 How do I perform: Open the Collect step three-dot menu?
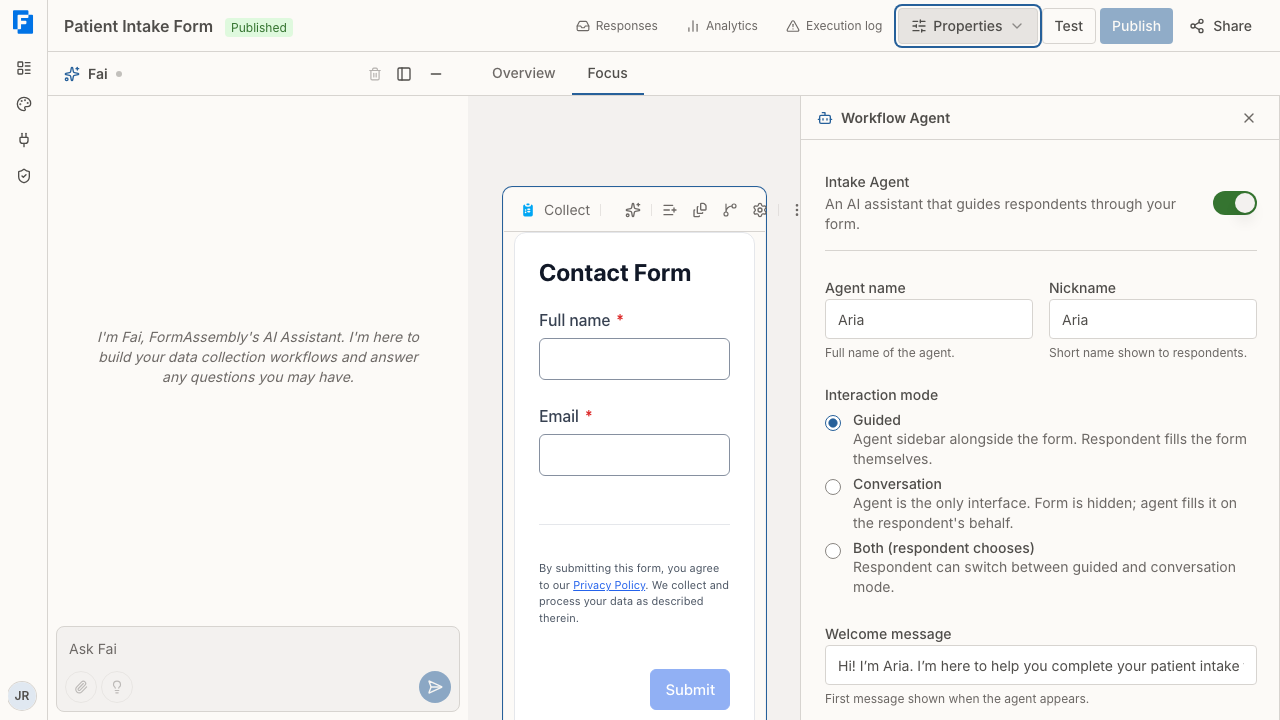797,210
